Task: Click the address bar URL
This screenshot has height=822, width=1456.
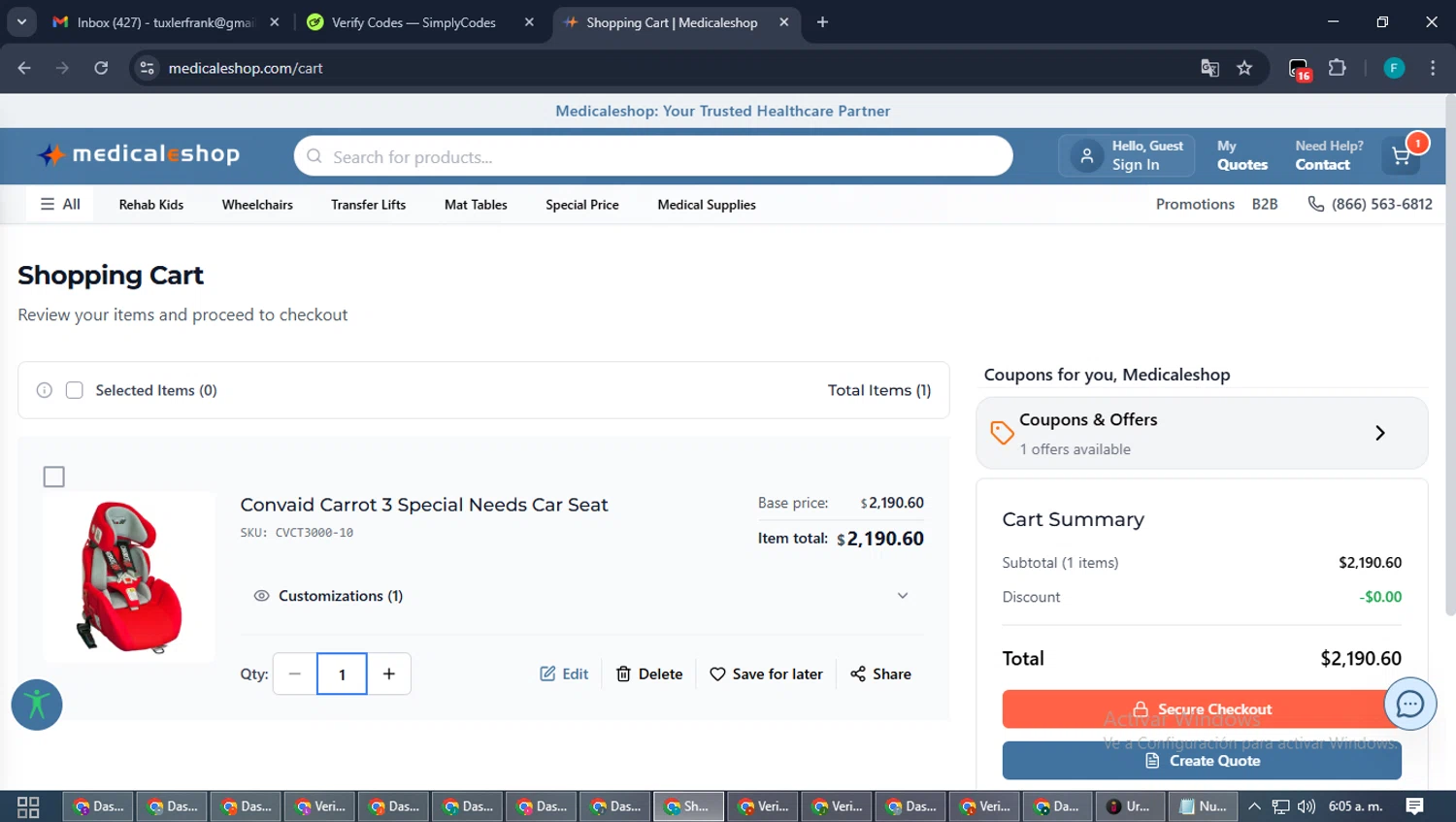Action: 246,68
